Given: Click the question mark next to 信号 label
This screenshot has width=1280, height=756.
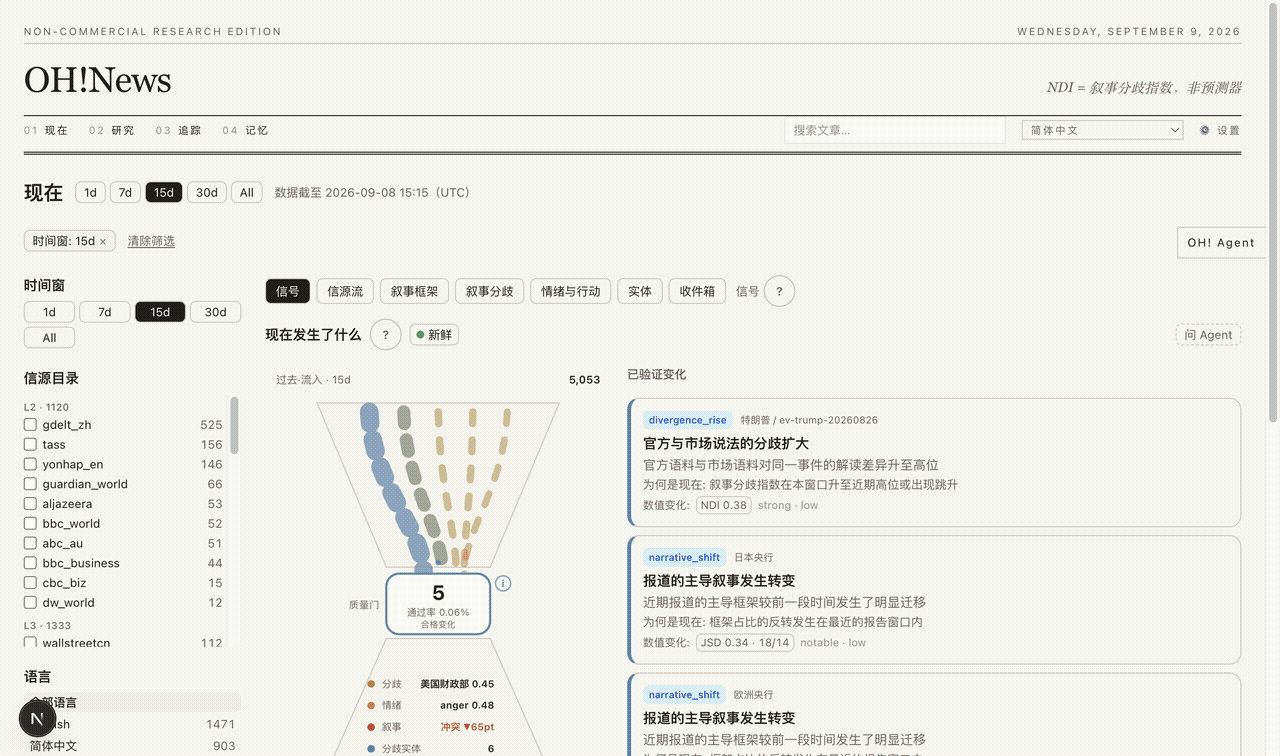Looking at the screenshot, I should (779, 291).
